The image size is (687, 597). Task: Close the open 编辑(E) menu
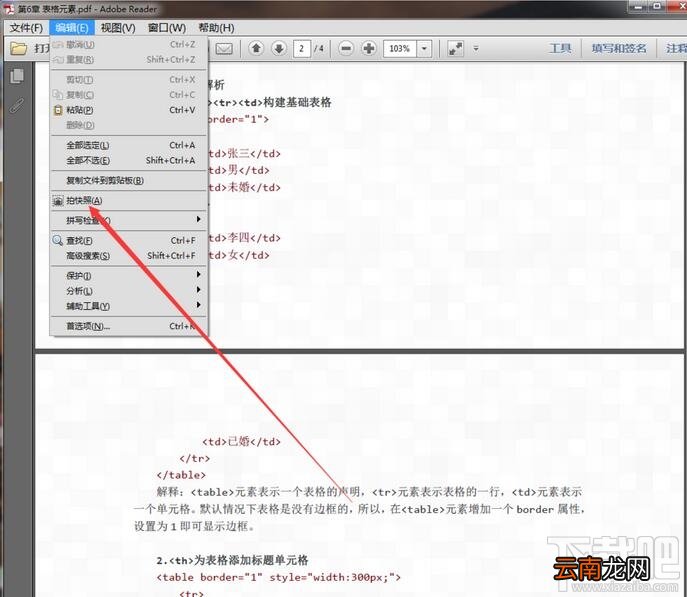72,28
